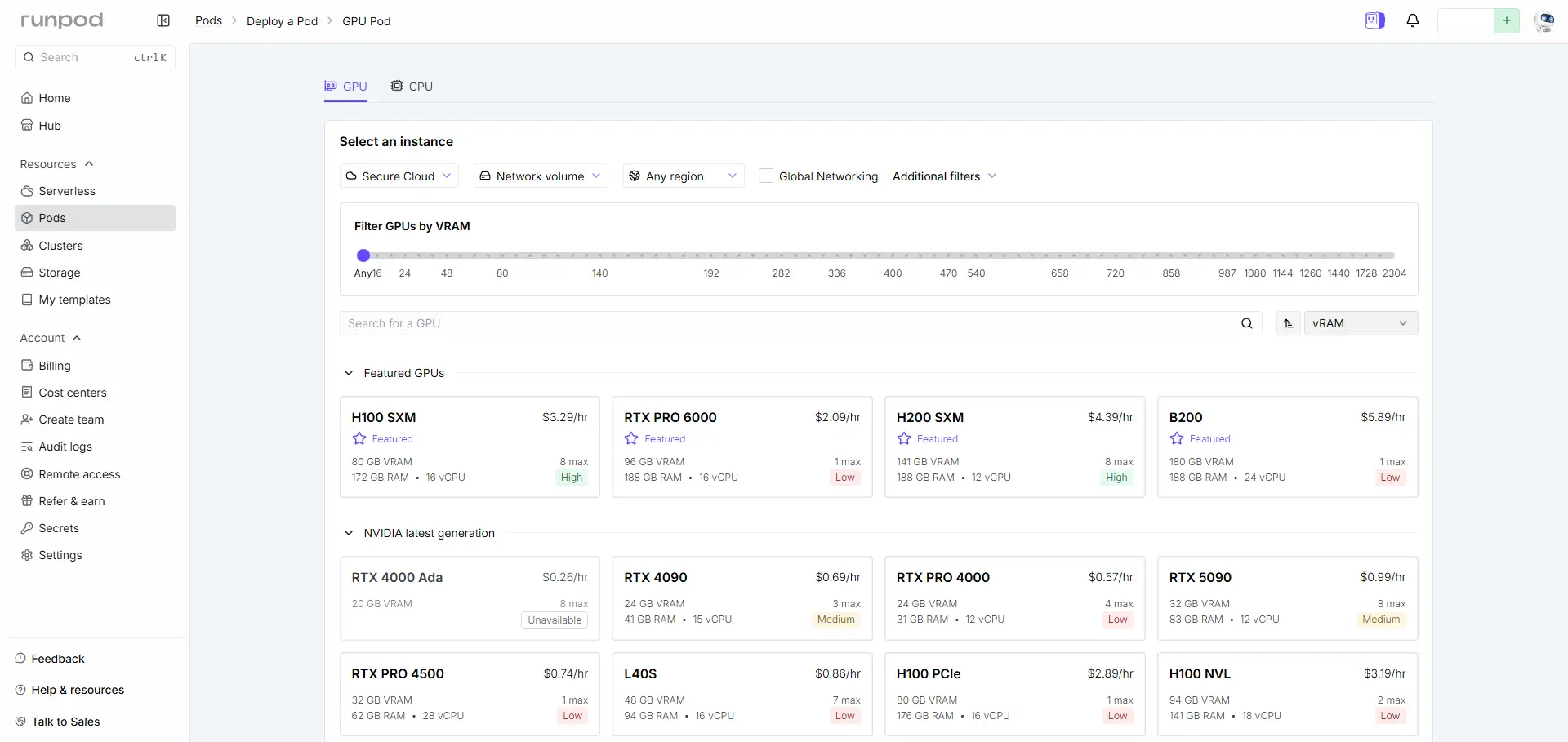This screenshot has width=1568, height=742.
Task: Collapse the sidebar panel icon
Action: click(x=163, y=20)
